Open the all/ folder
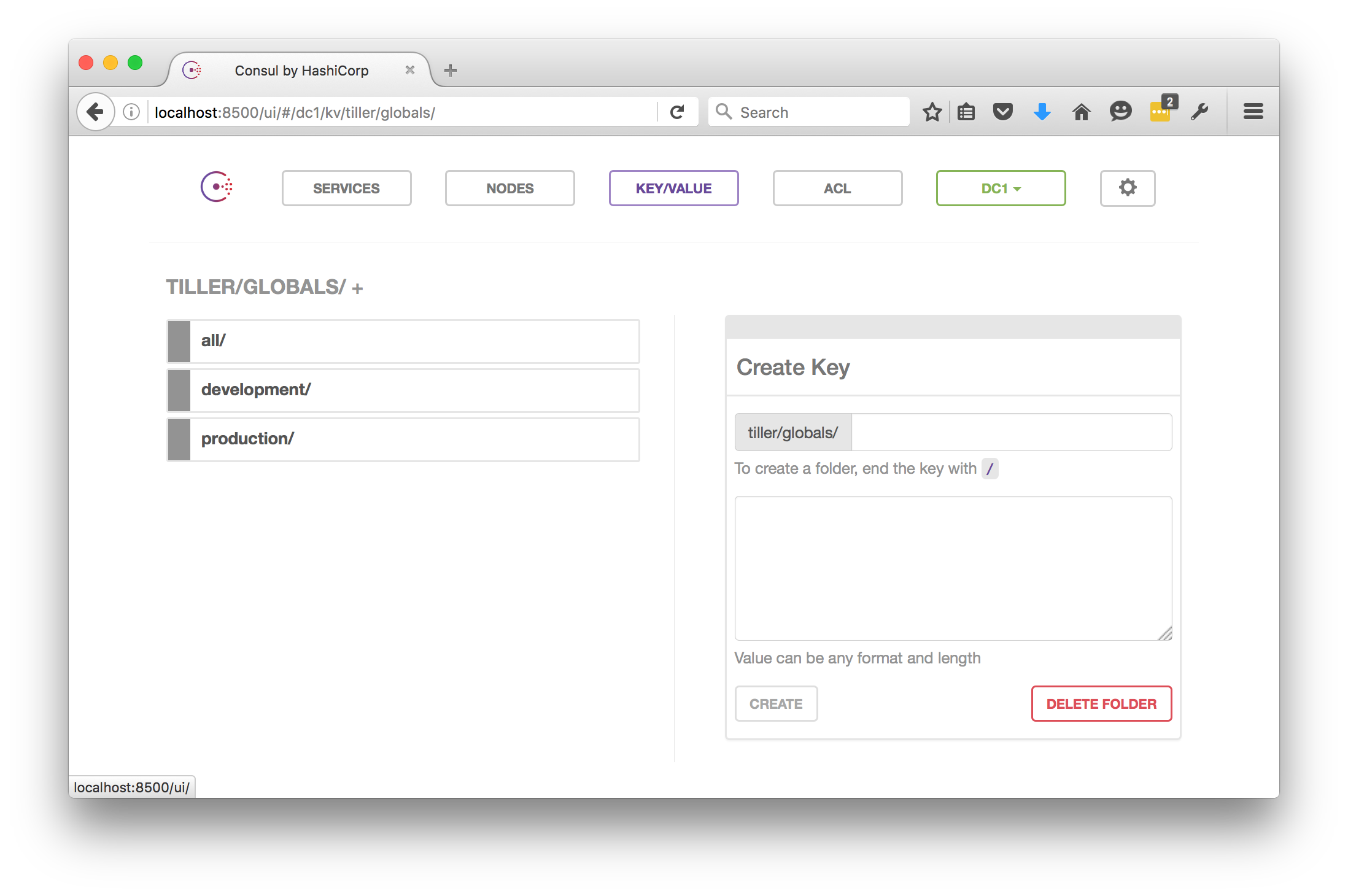This screenshot has height=896, width=1348. 403,341
